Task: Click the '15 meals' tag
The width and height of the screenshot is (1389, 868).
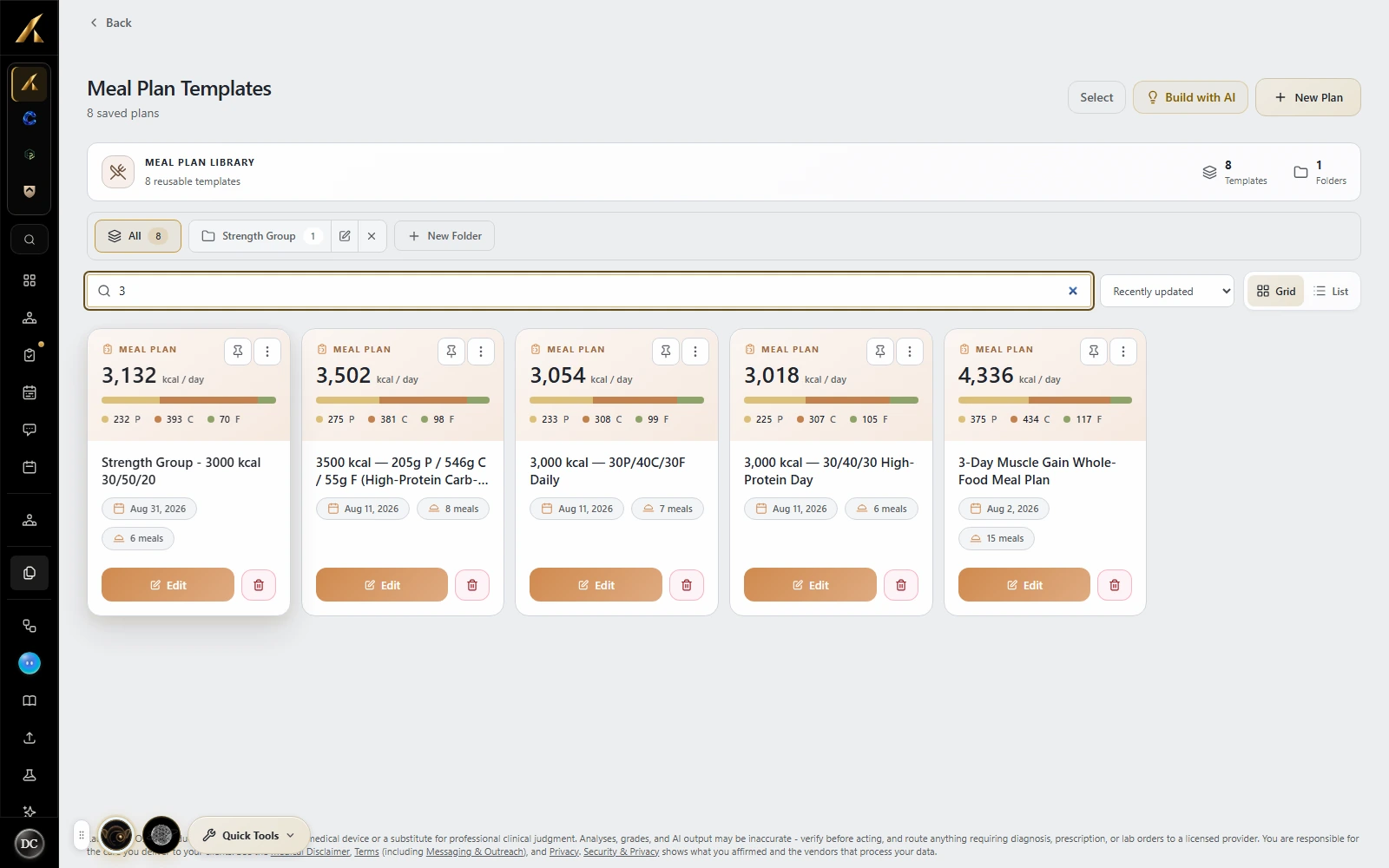Action: pos(997,538)
